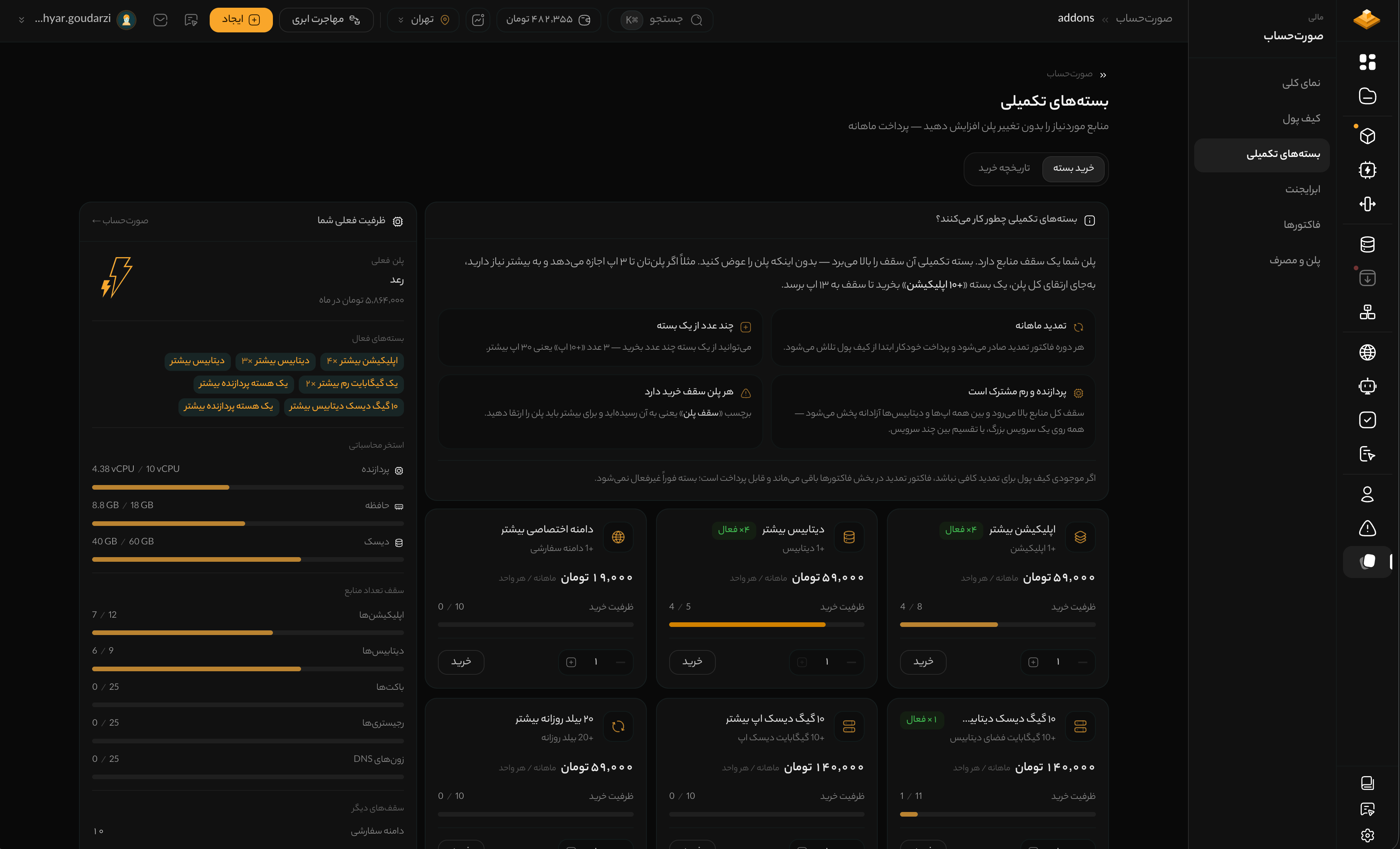Open the documentation book icon near the bottom

1367,783
